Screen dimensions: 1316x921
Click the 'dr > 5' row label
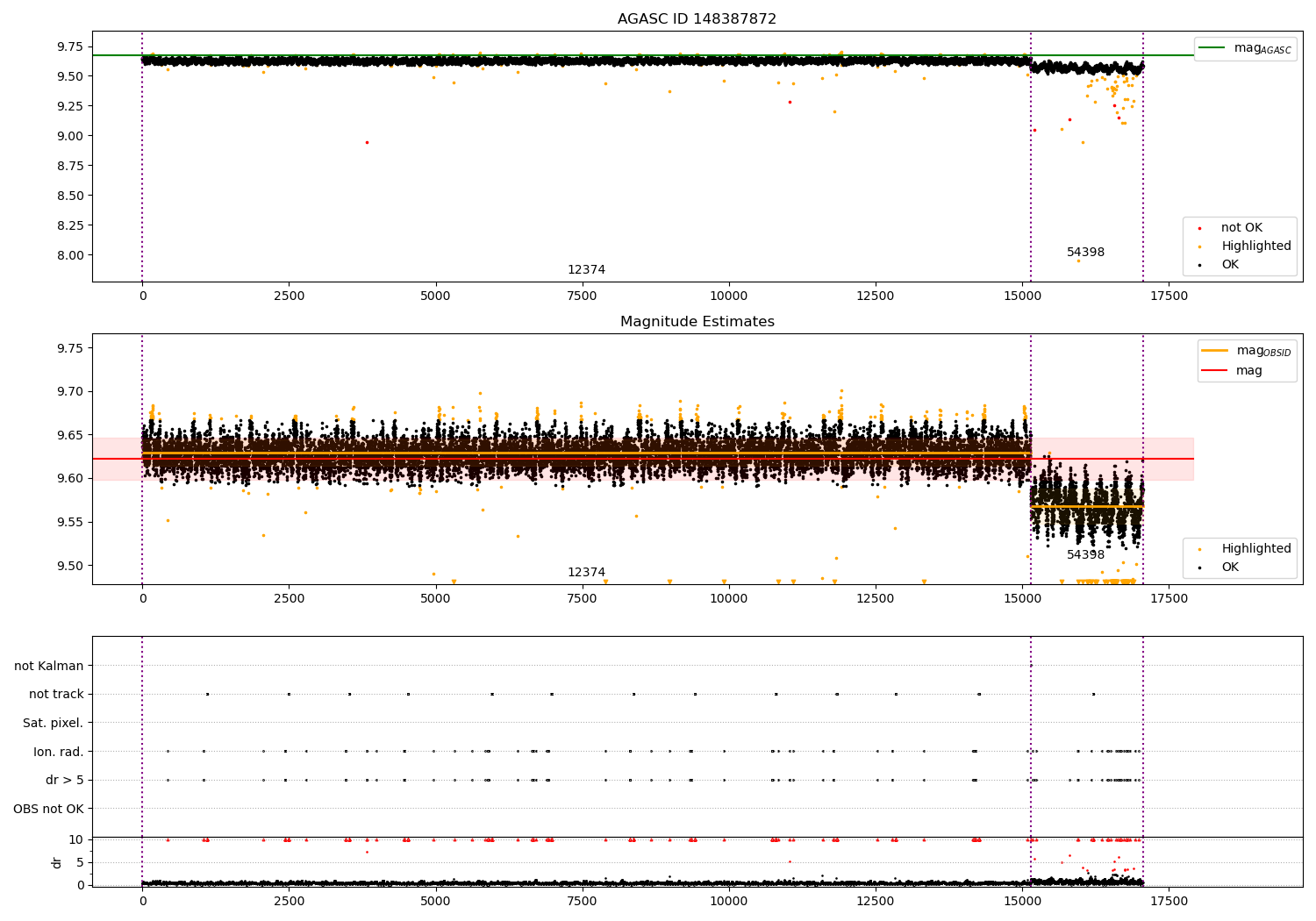65,781
